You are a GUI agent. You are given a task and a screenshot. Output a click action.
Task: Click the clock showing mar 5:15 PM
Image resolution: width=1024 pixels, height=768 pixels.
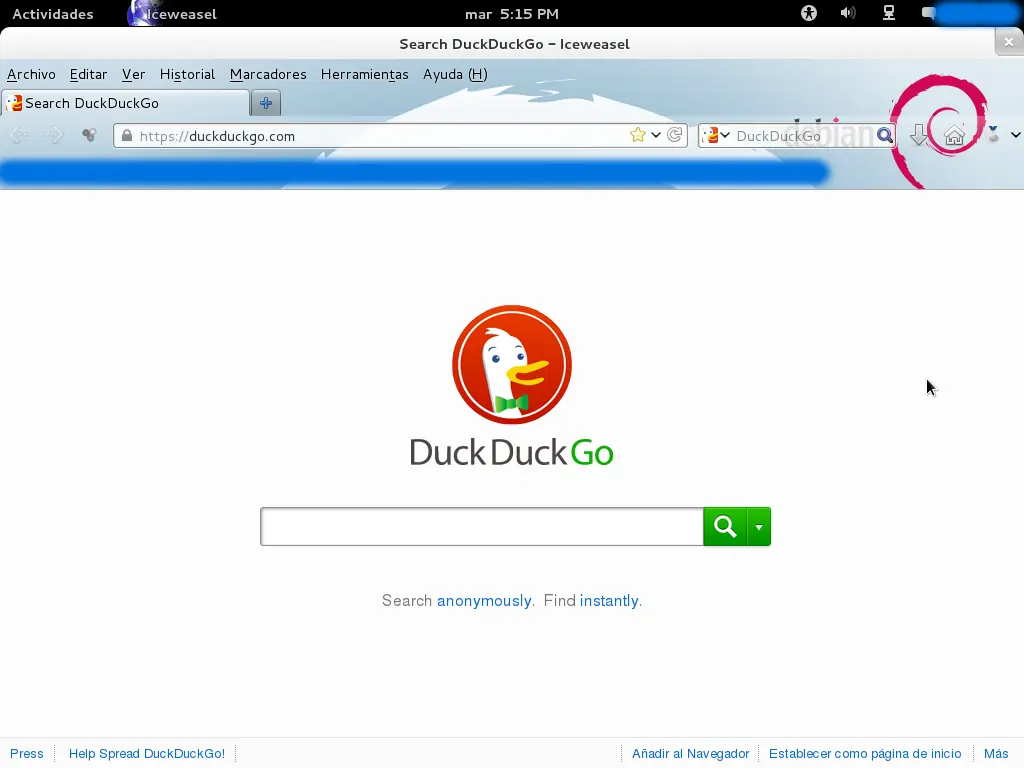point(511,14)
